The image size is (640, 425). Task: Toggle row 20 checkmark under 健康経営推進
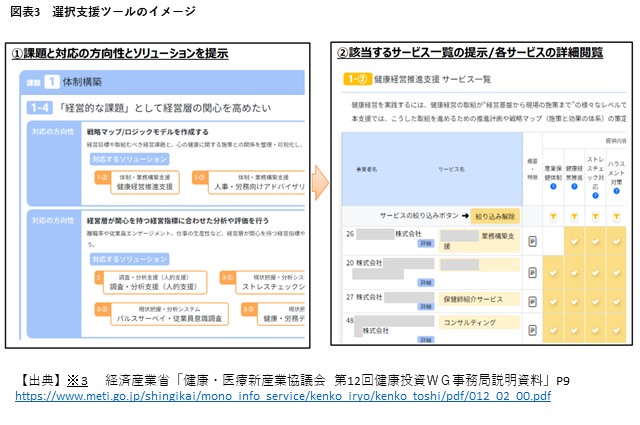click(574, 273)
